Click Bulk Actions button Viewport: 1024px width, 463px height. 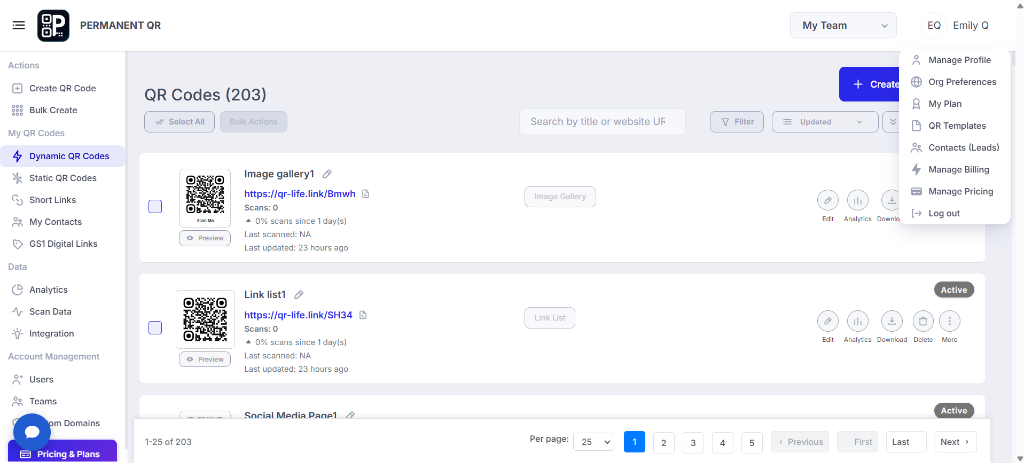pos(253,121)
